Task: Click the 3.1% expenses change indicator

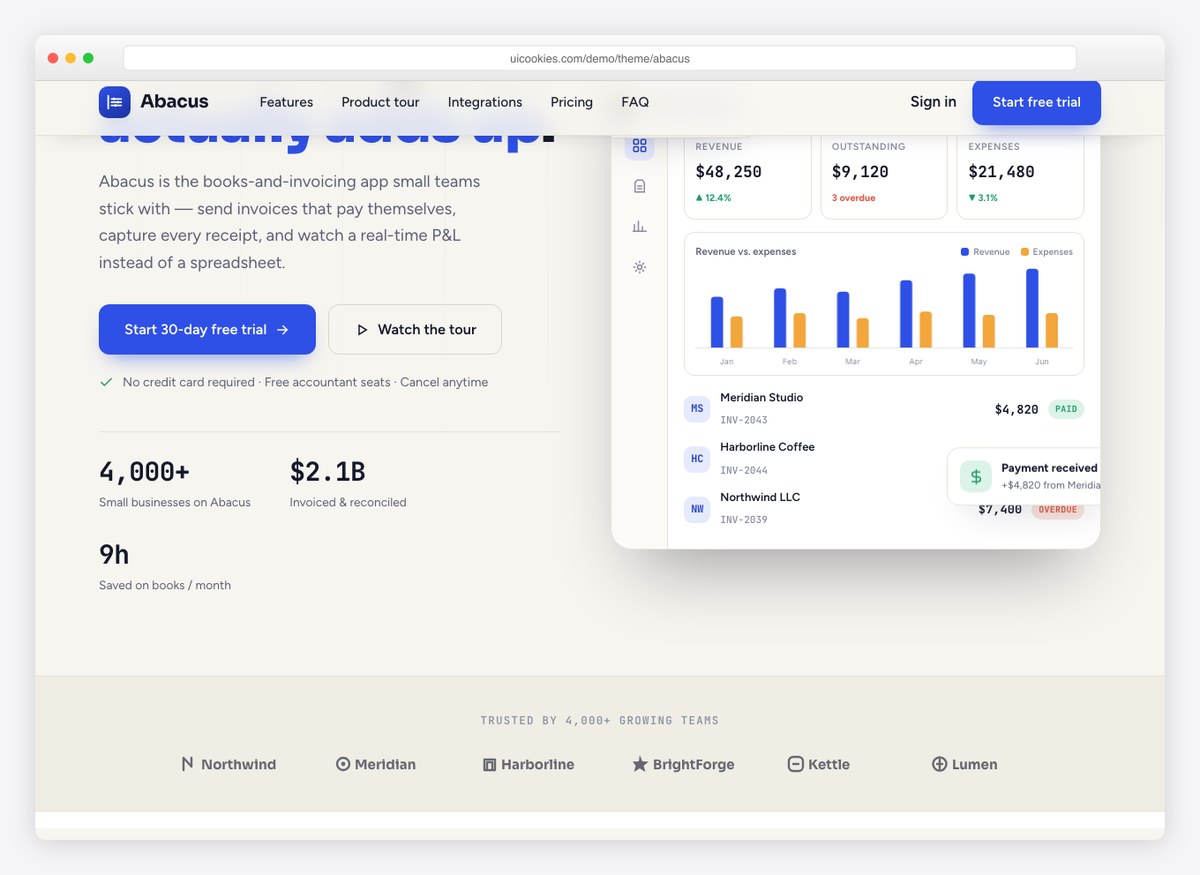Action: (983, 198)
